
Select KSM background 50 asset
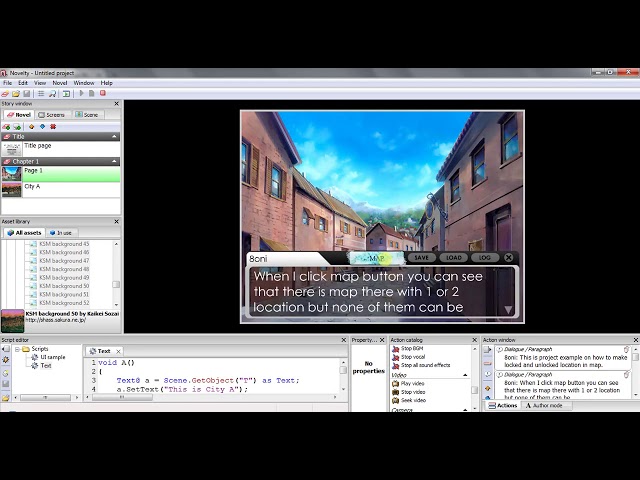click(x=64, y=286)
